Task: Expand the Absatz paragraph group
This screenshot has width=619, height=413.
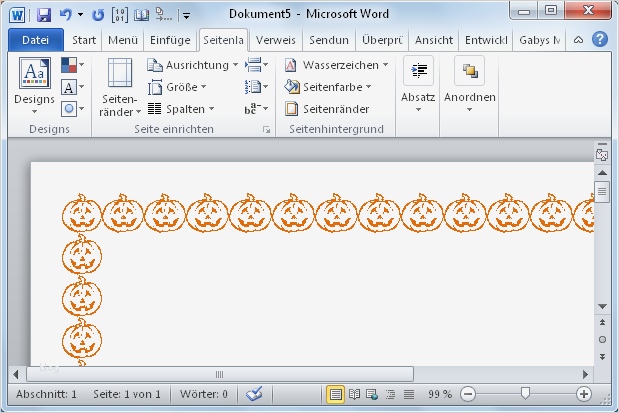Action: tap(418, 84)
